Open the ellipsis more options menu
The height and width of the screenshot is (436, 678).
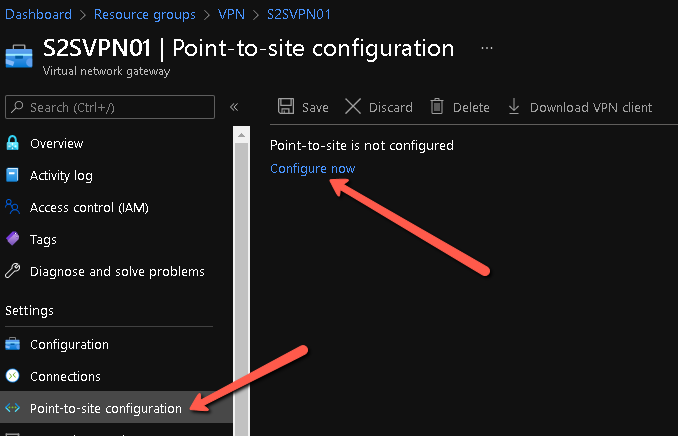point(487,48)
